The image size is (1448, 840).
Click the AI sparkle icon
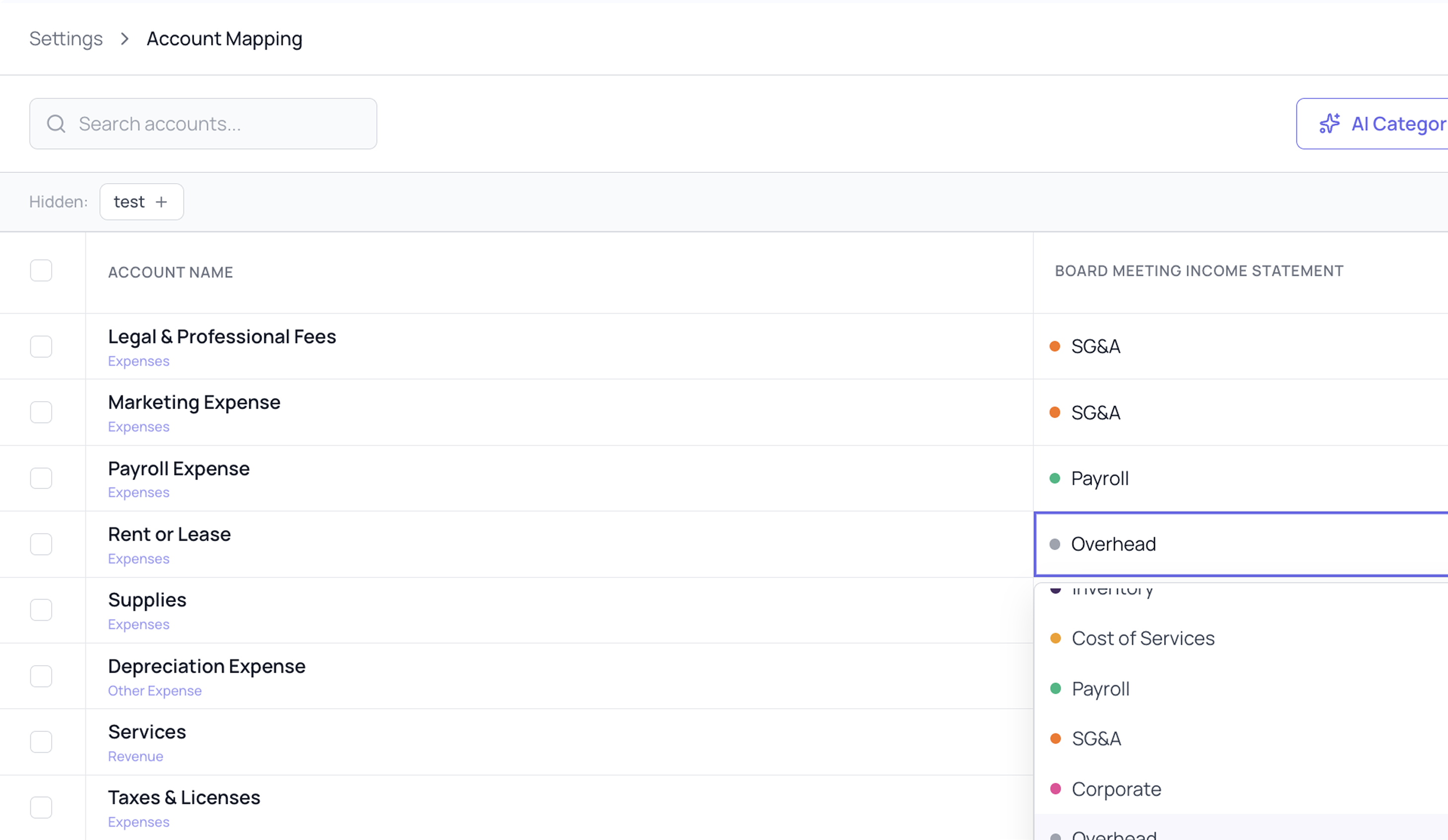[1330, 124]
